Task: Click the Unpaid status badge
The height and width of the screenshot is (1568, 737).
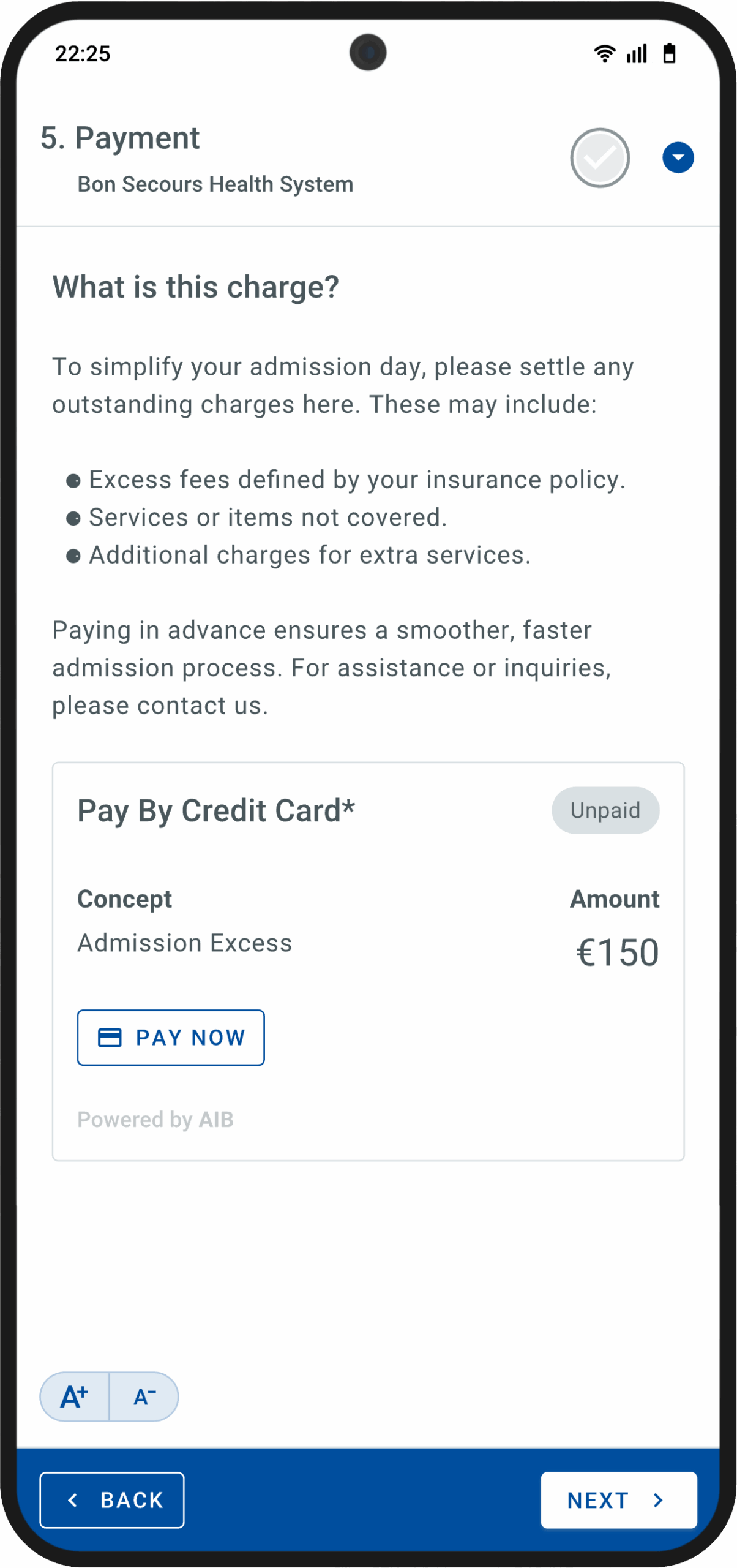Action: [605, 810]
